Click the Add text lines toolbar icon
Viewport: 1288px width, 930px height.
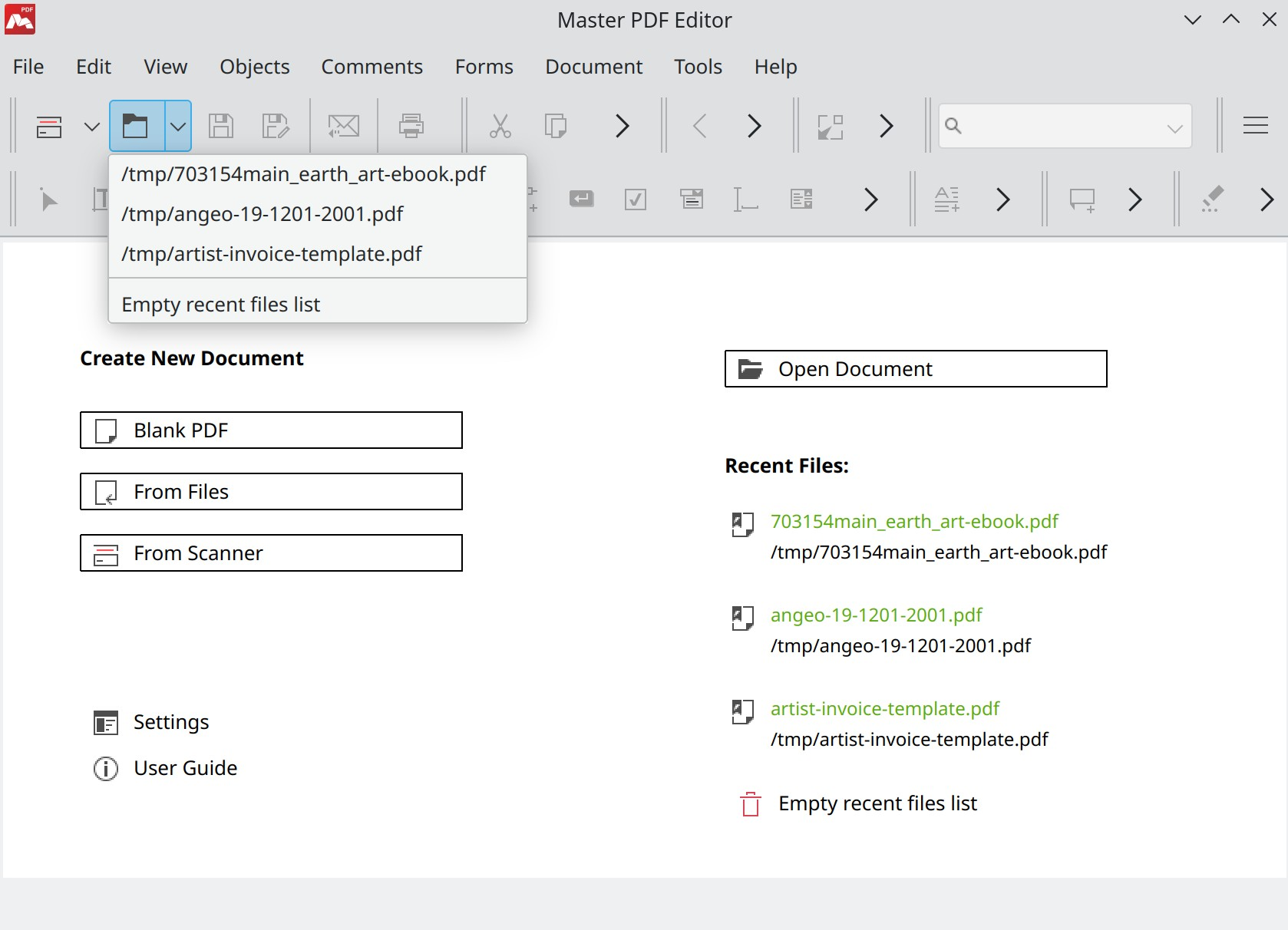pos(947,200)
